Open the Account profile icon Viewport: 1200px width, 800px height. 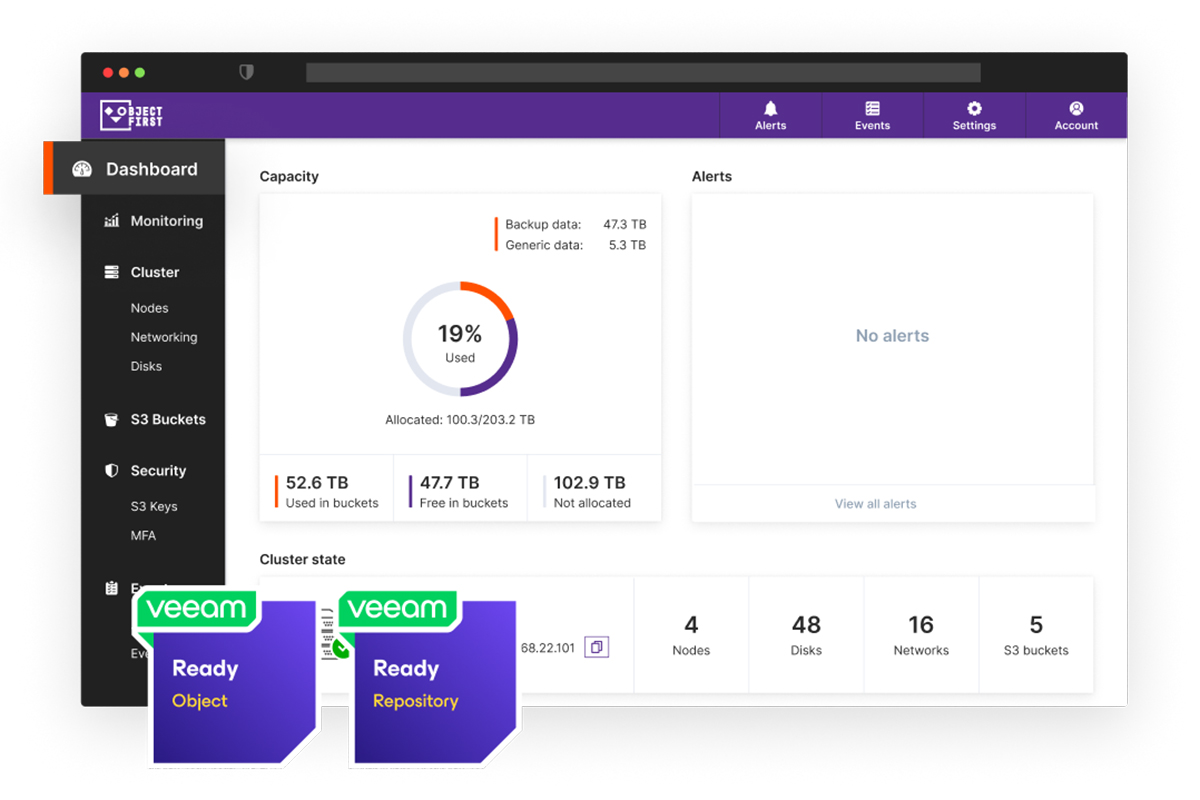point(1076,108)
